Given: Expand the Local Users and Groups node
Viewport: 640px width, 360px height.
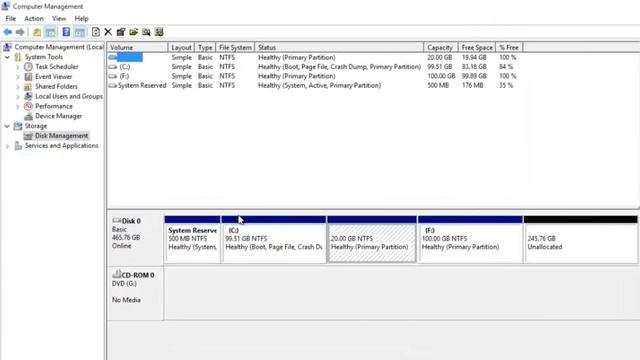Looking at the screenshot, I should tap(17, 97).
